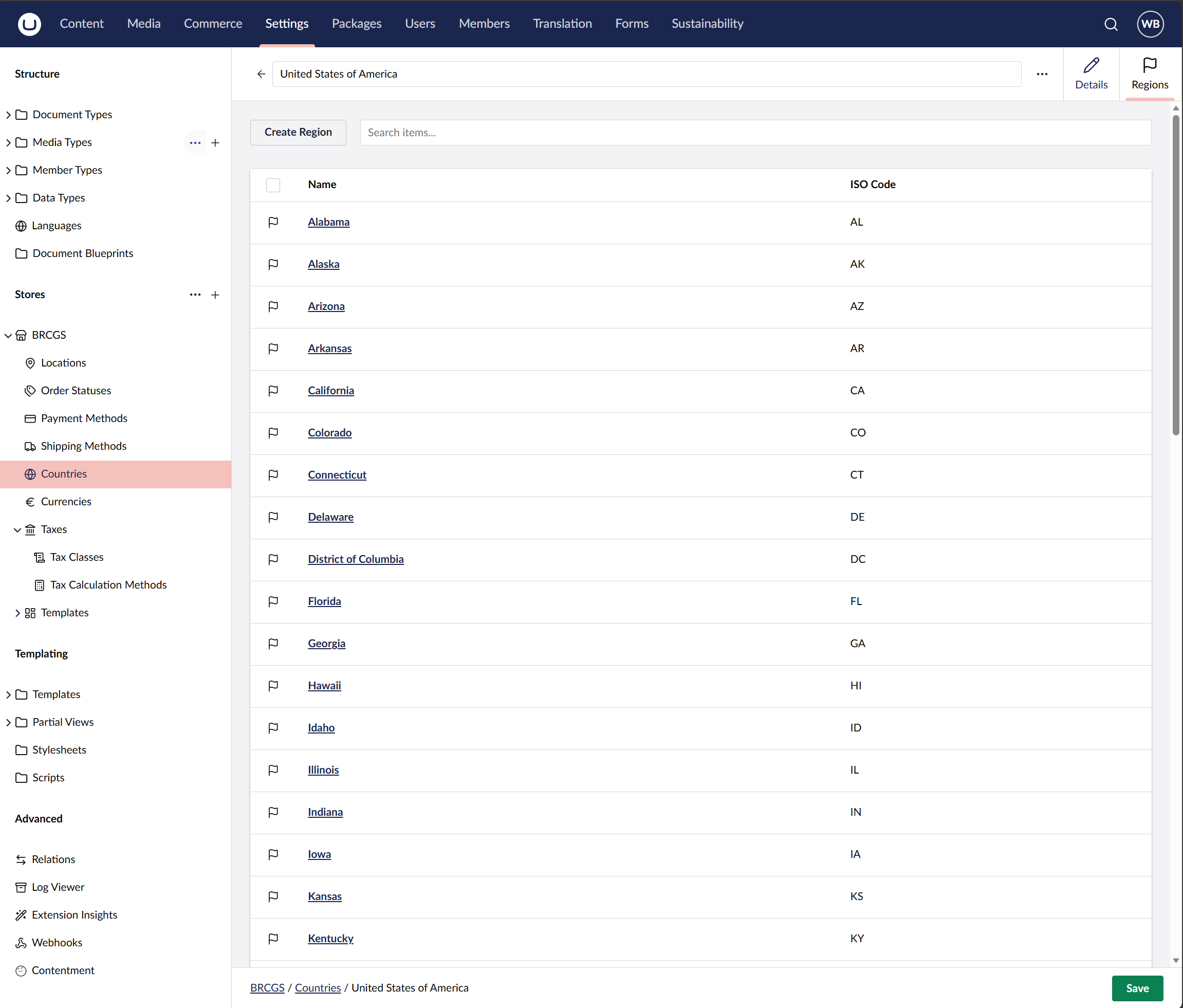Collapse the Taxes tree node

pyautogui.click(x=17, y=530)
